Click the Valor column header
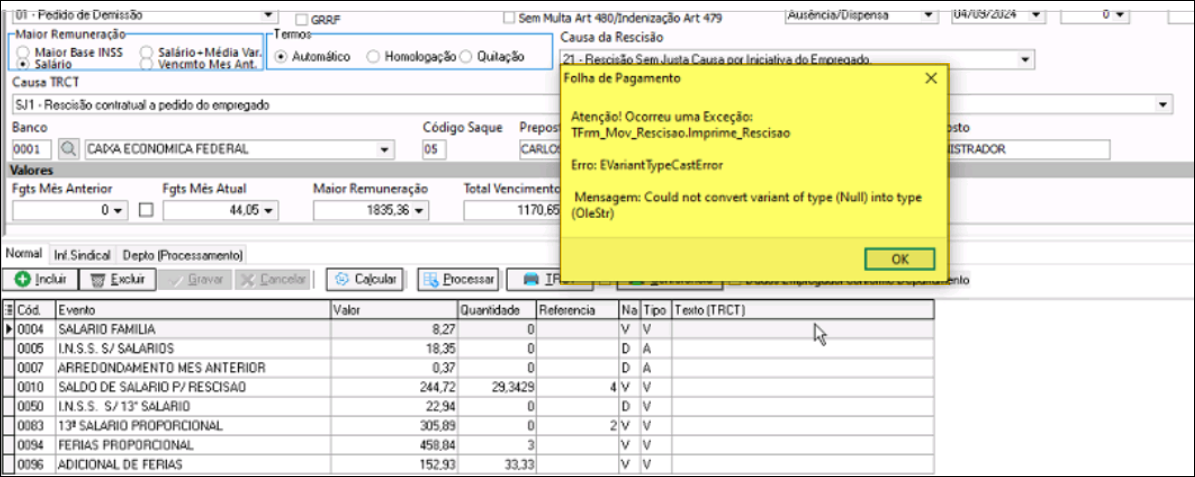 coord(394,310)
